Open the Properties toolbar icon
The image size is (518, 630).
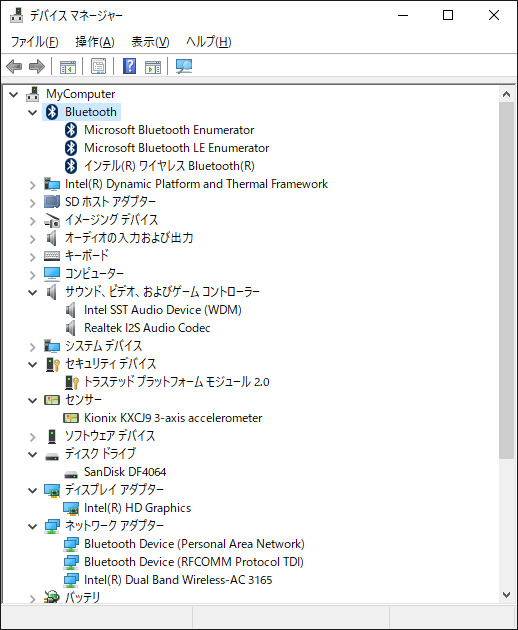[98, 66]
